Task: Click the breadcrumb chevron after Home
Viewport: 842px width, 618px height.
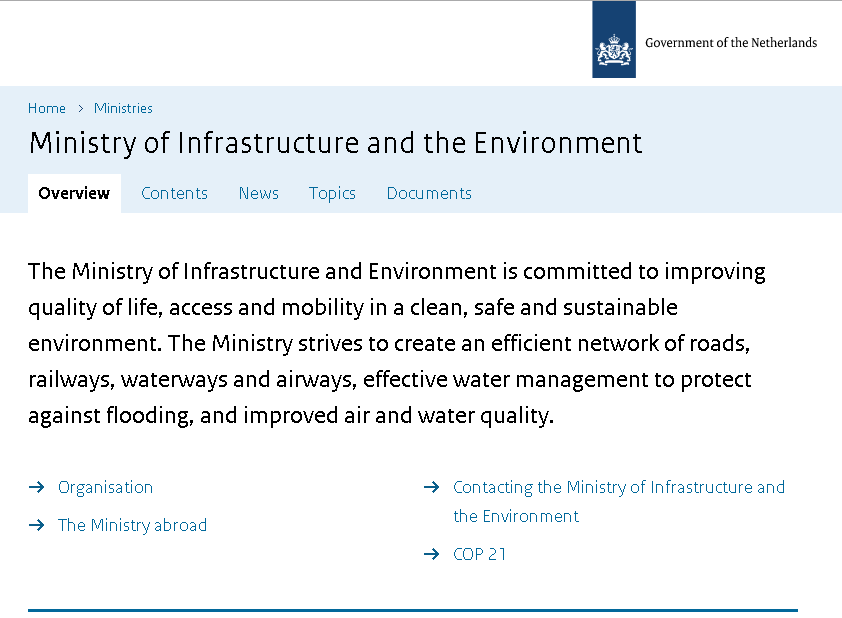Action: tap(81, 108)
